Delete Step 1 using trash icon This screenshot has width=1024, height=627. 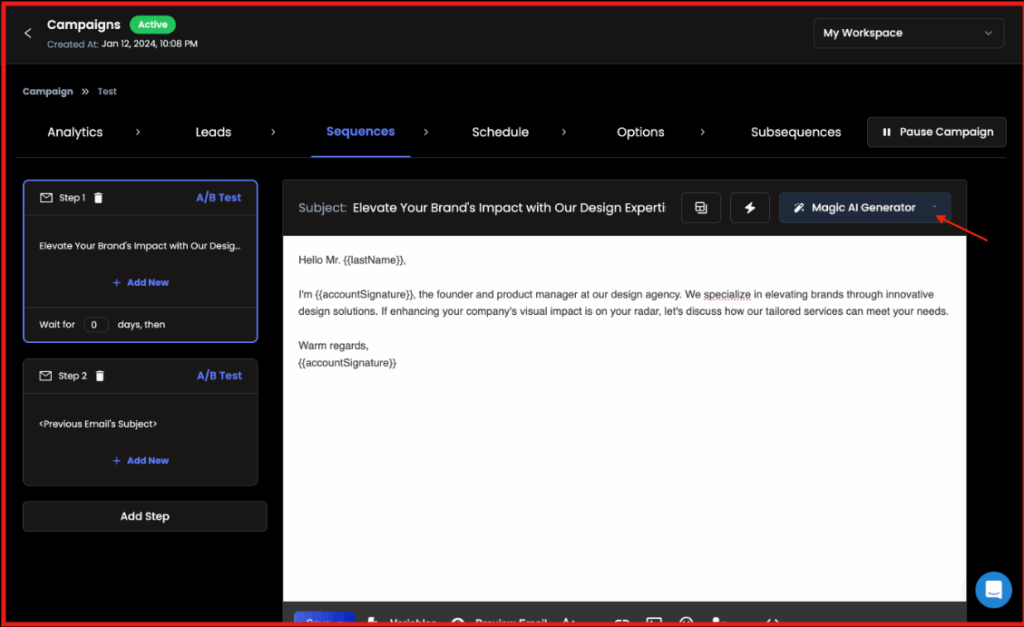pos(98,198)
